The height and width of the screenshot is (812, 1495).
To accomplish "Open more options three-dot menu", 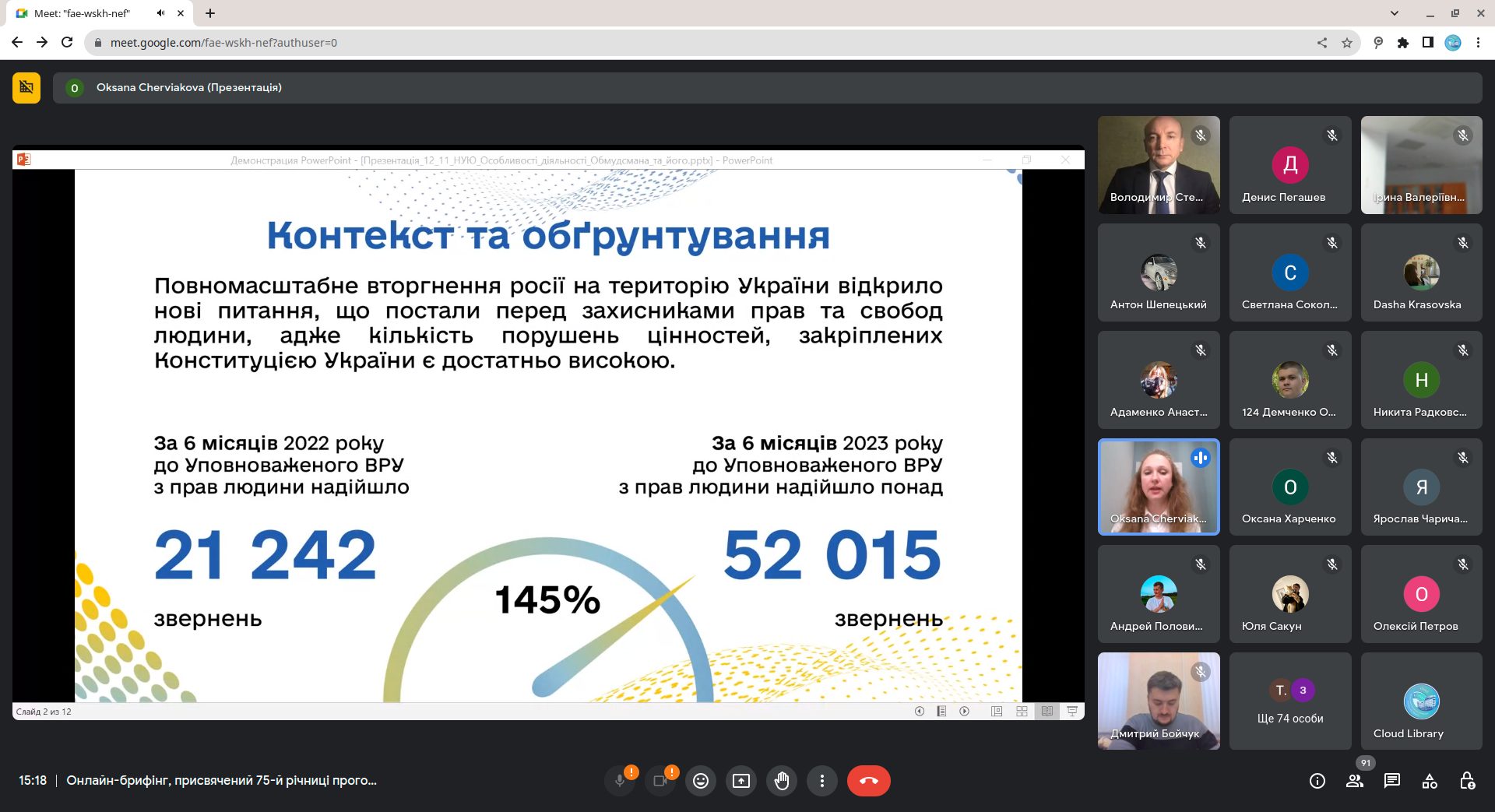I will point(822,781).
